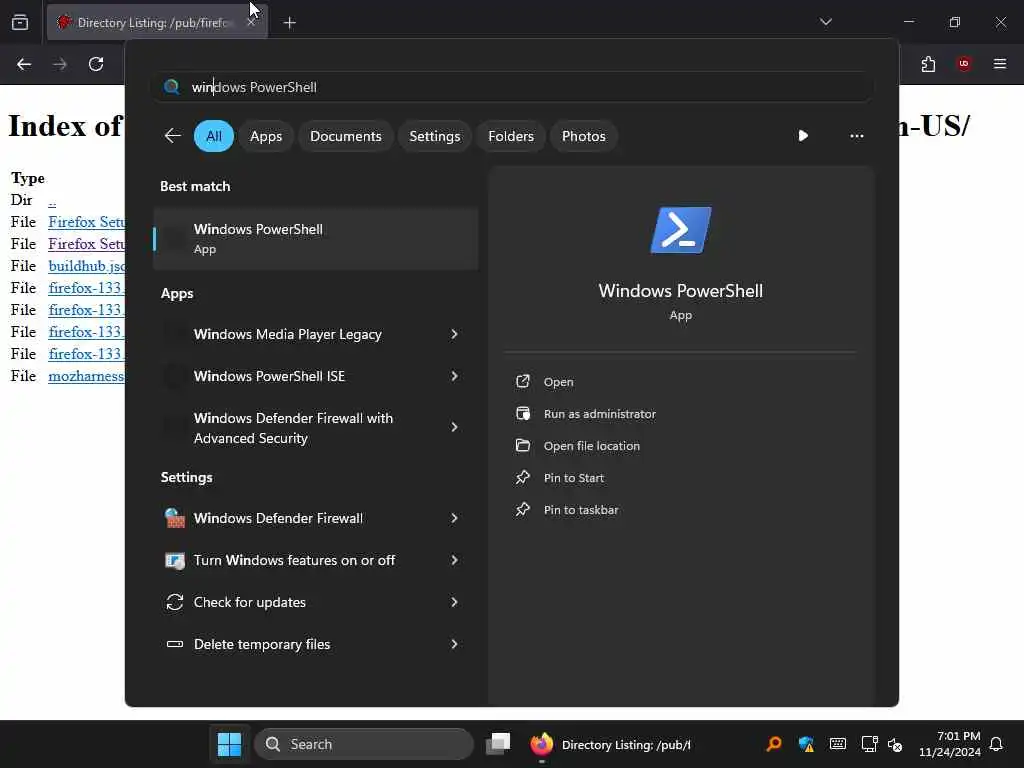The height and width of the screenshot is (768, 1024).
Task: Click the Windows Defender Firewall brick icon
Action: (x=174, y=518)
